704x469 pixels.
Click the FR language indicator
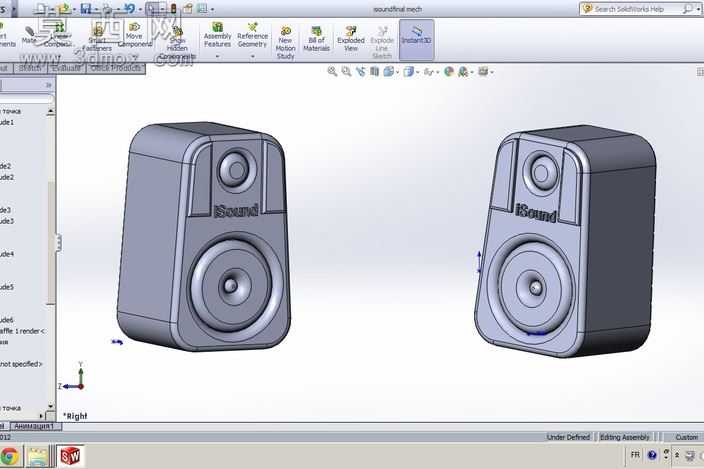(635, 455)
